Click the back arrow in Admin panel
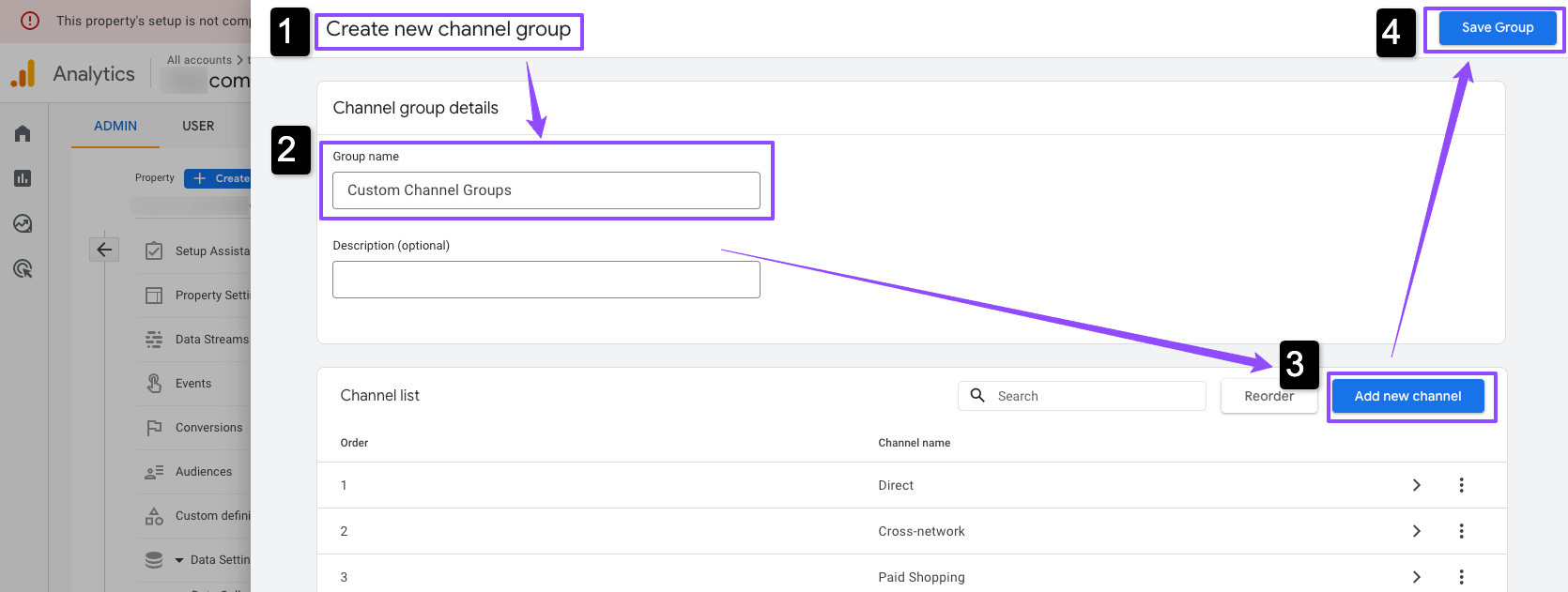Screen dimensions: 1568x592 (x=104, y=250)
